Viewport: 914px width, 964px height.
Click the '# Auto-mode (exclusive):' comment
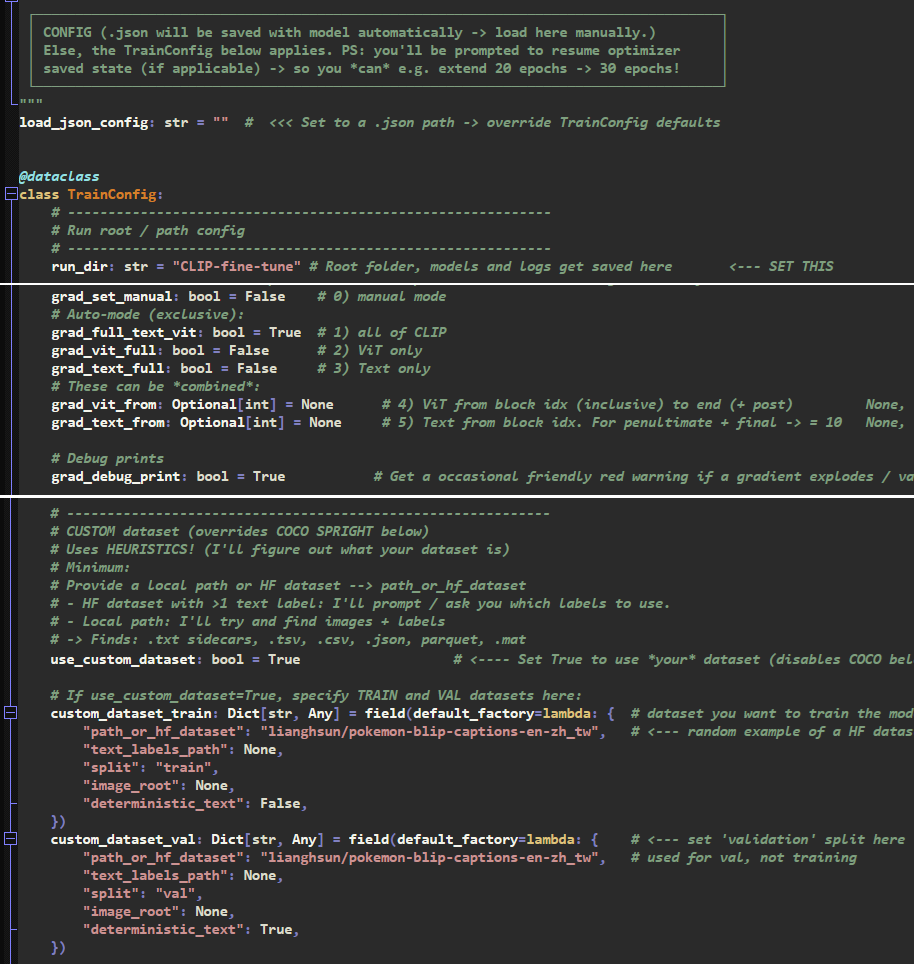[x=148, y=314]
